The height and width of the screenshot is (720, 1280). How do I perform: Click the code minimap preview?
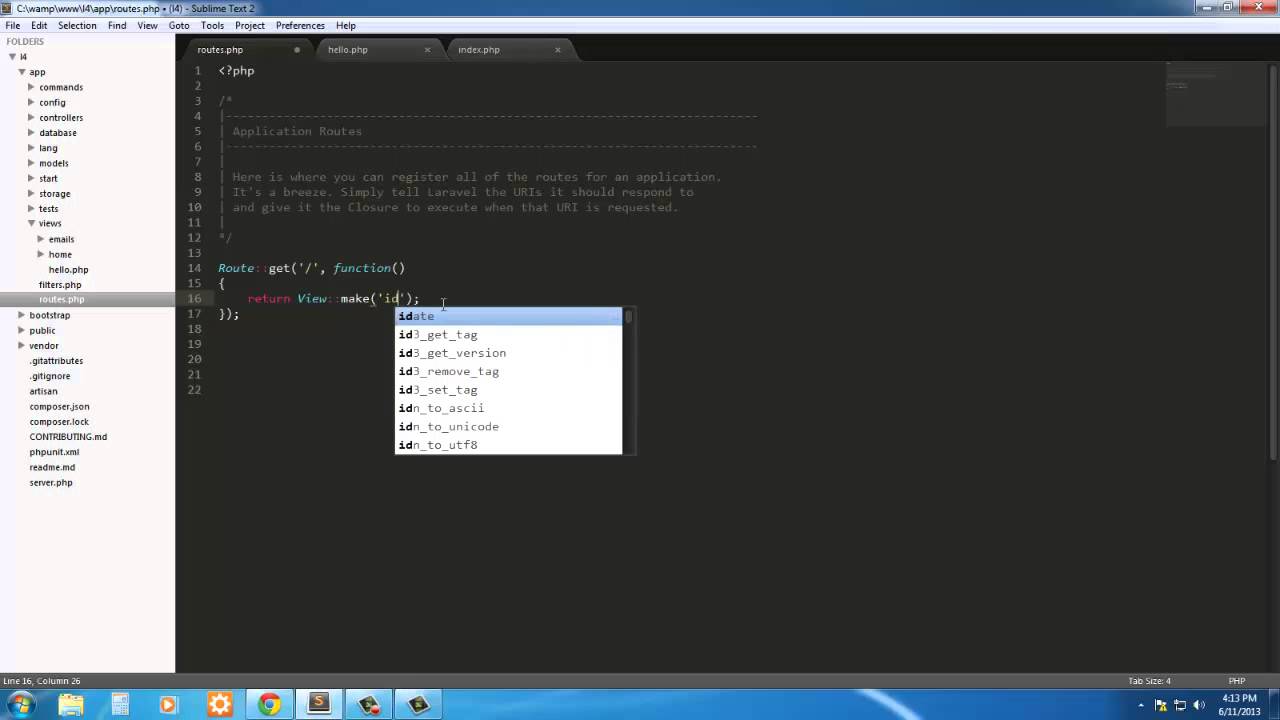(x=1217, y=93)
